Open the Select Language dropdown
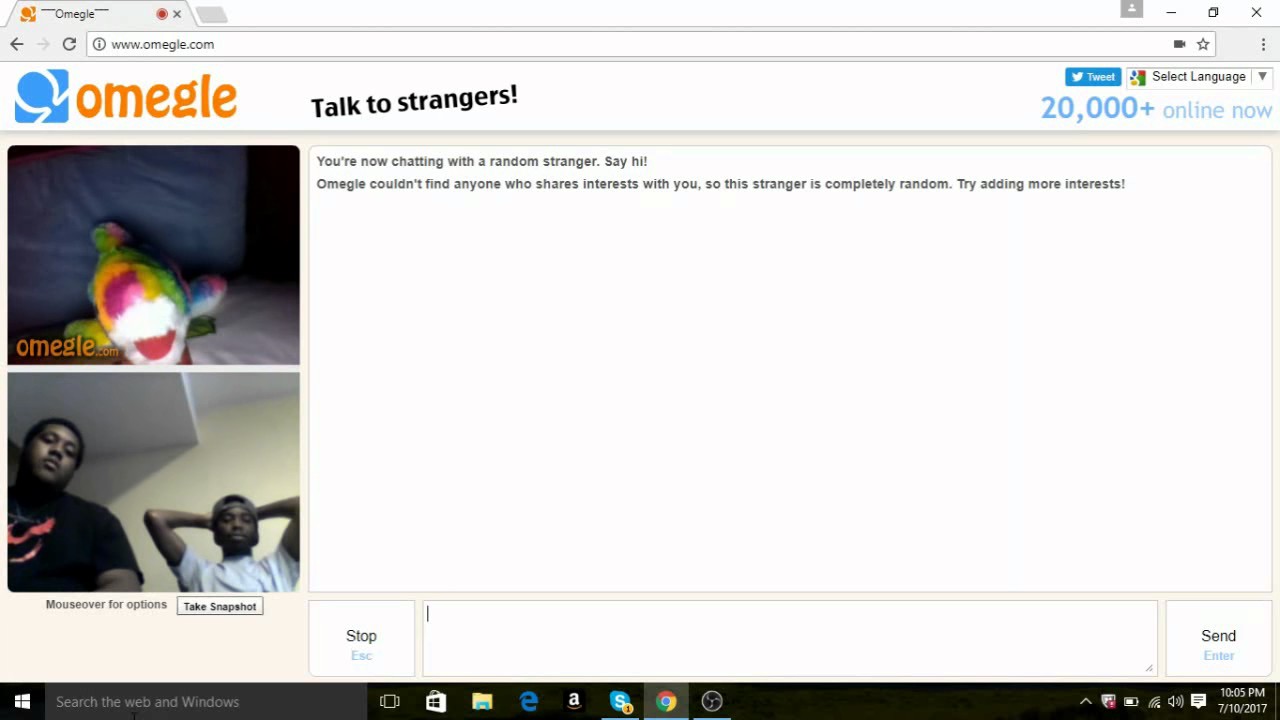1280x720 pixels. pyautogui.click(x=1199, y=77)
